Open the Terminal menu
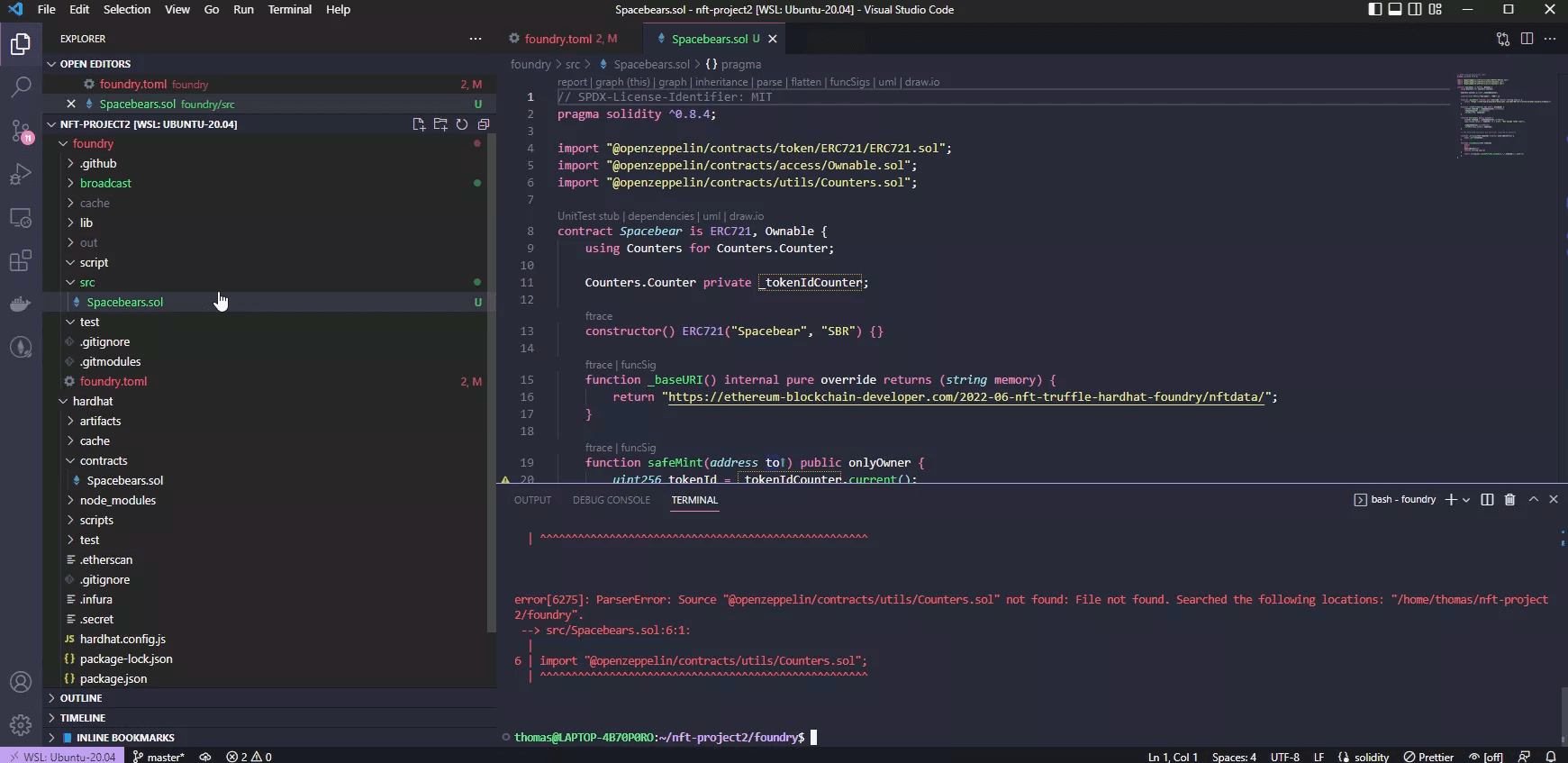Viewport: 1568px width, 763px height. 290,9
